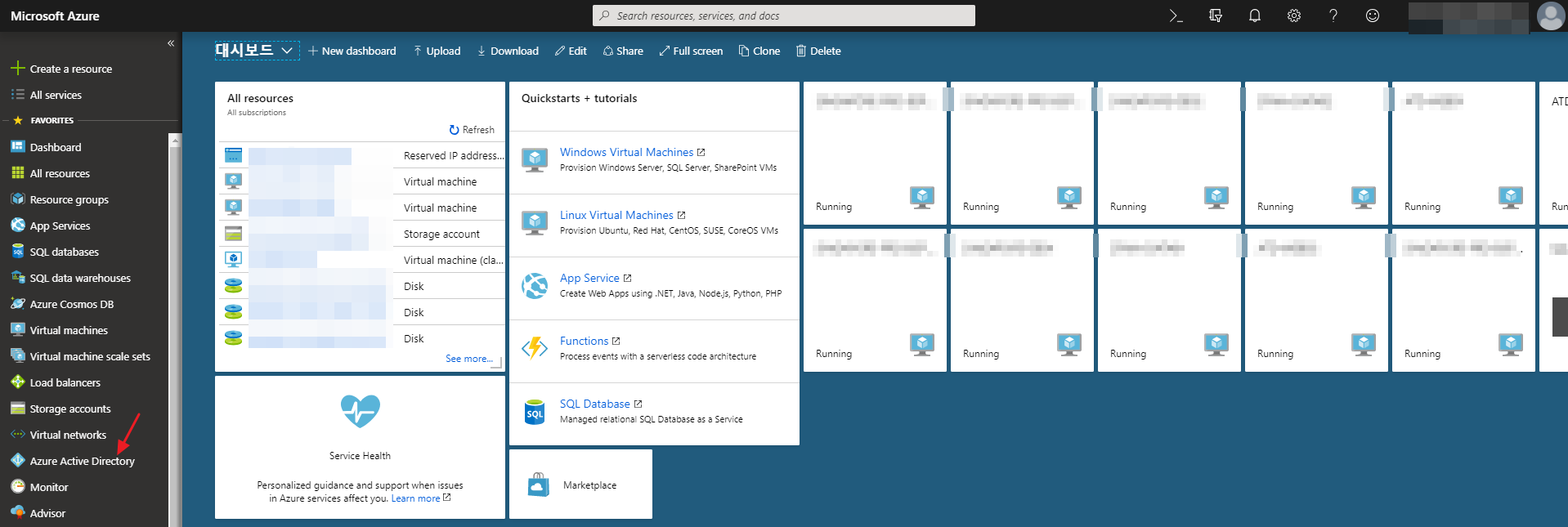Viewport: 1568px width, 527px height.
Task: Open the notifications bell
Action: [1254, 16]
